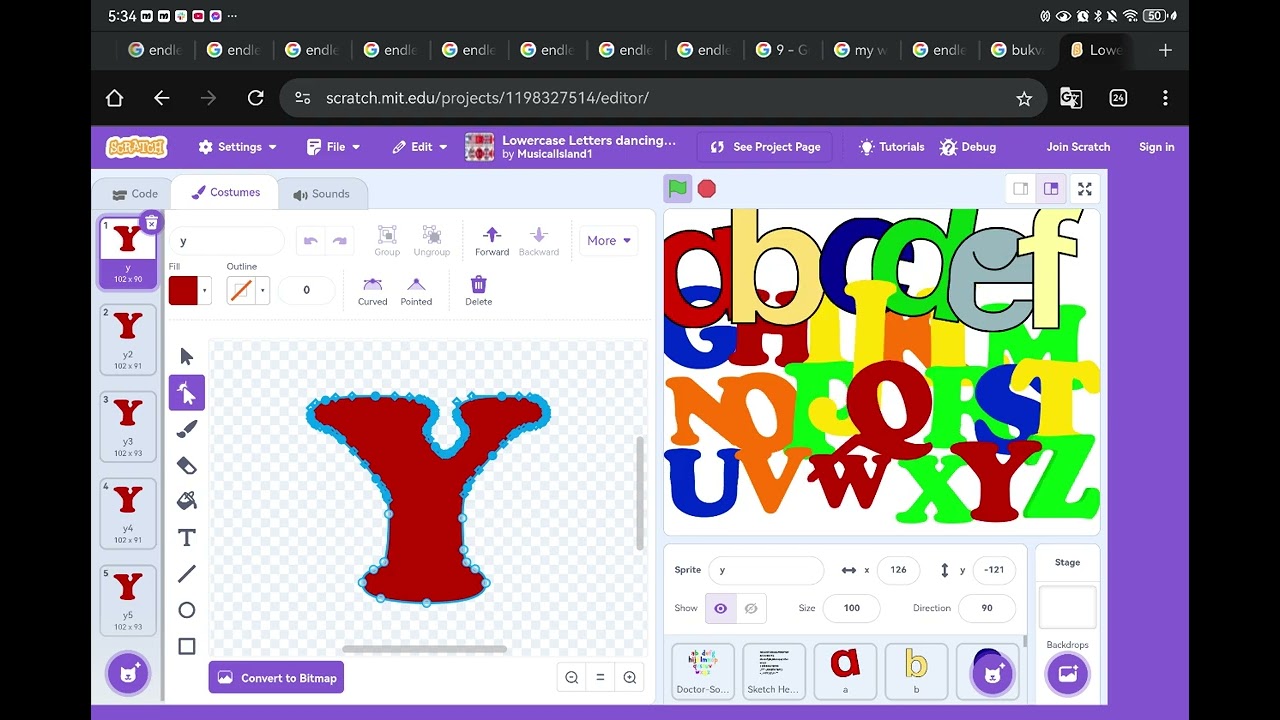Hide the sprite with crossed eye icon

tap(751, 608)
